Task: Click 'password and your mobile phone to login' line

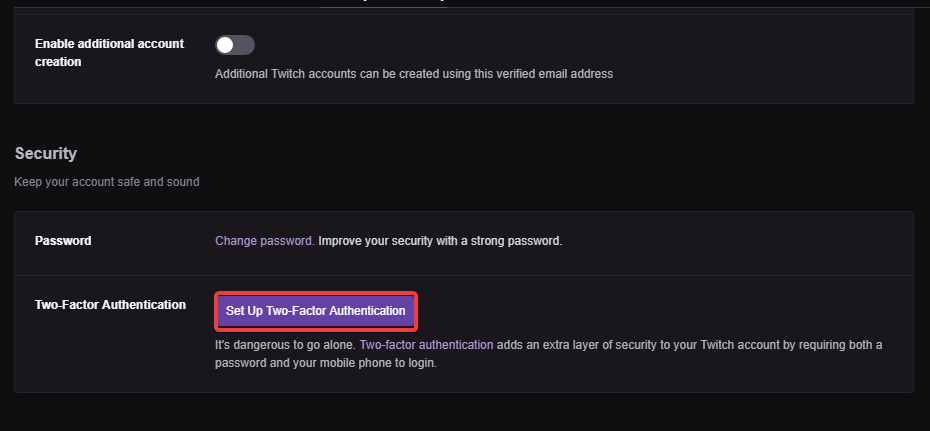Action: (326, 363)
